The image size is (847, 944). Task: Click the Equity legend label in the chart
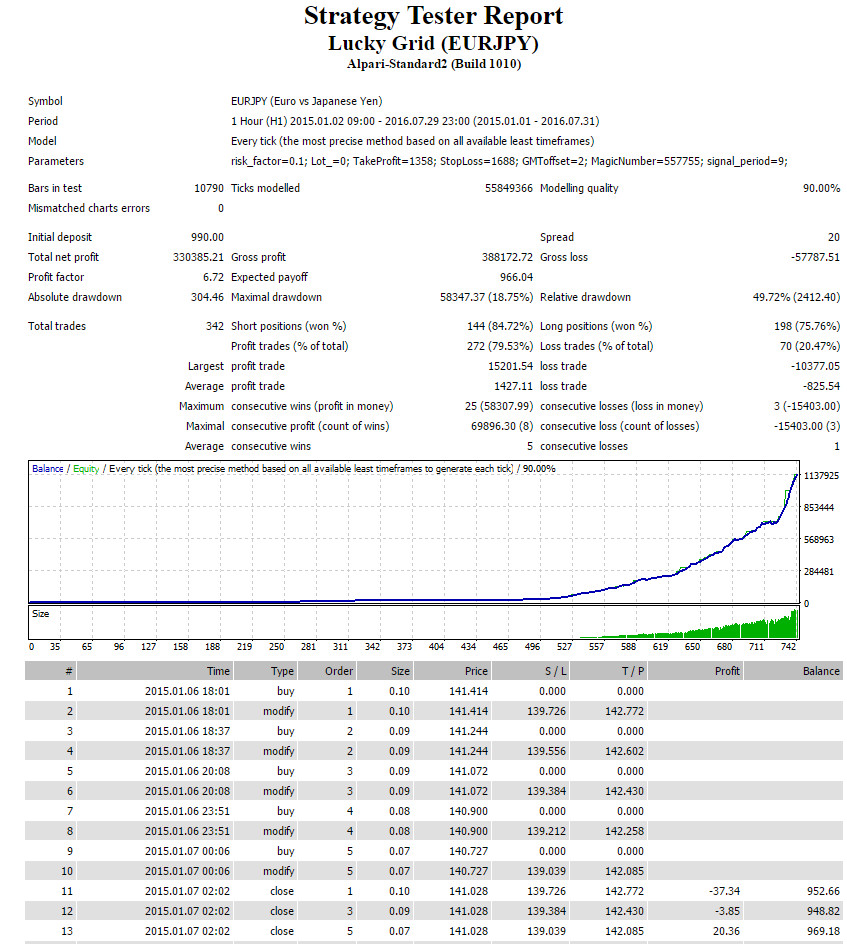86,468
